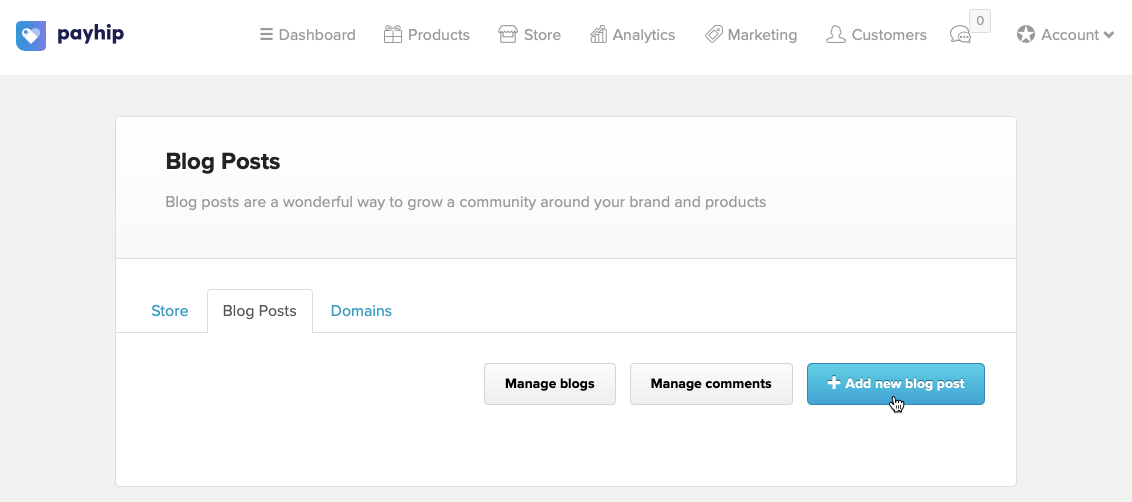Switch to the Domains tab
Viewport: 1132px width, 502px height.
tap(361, 311)
